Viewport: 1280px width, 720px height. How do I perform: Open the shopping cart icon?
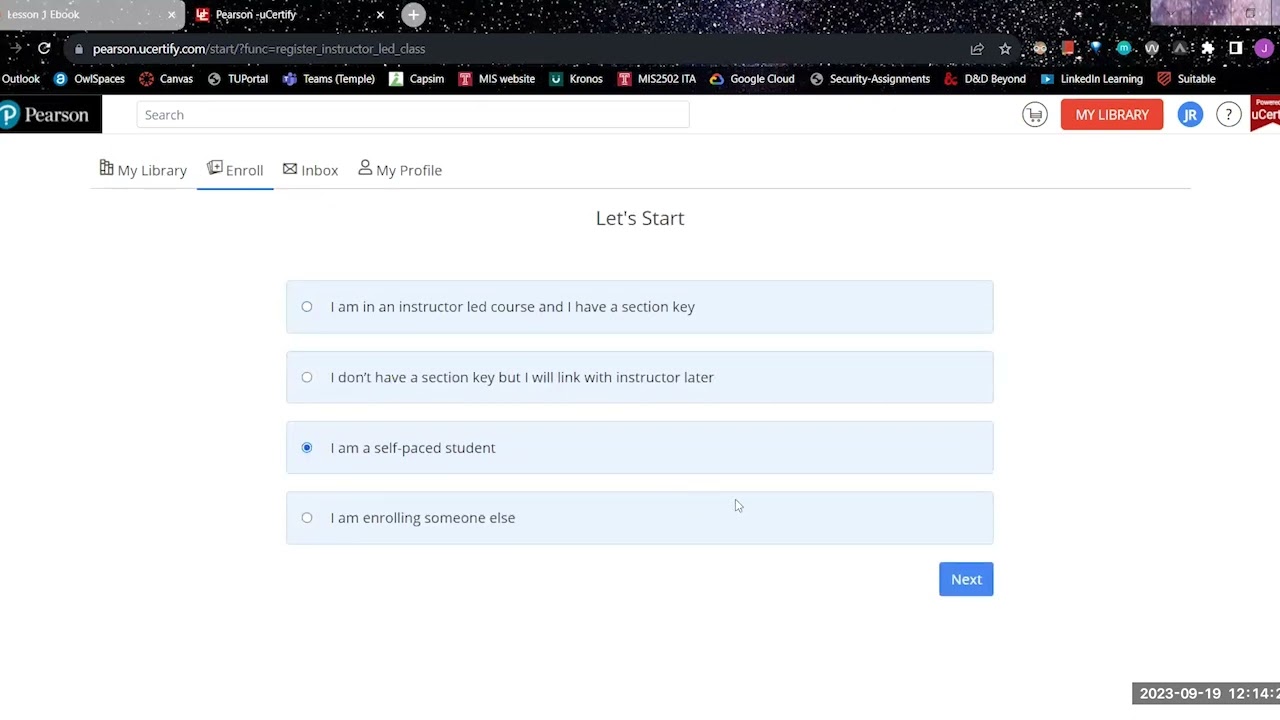(x=1035, y=115)
